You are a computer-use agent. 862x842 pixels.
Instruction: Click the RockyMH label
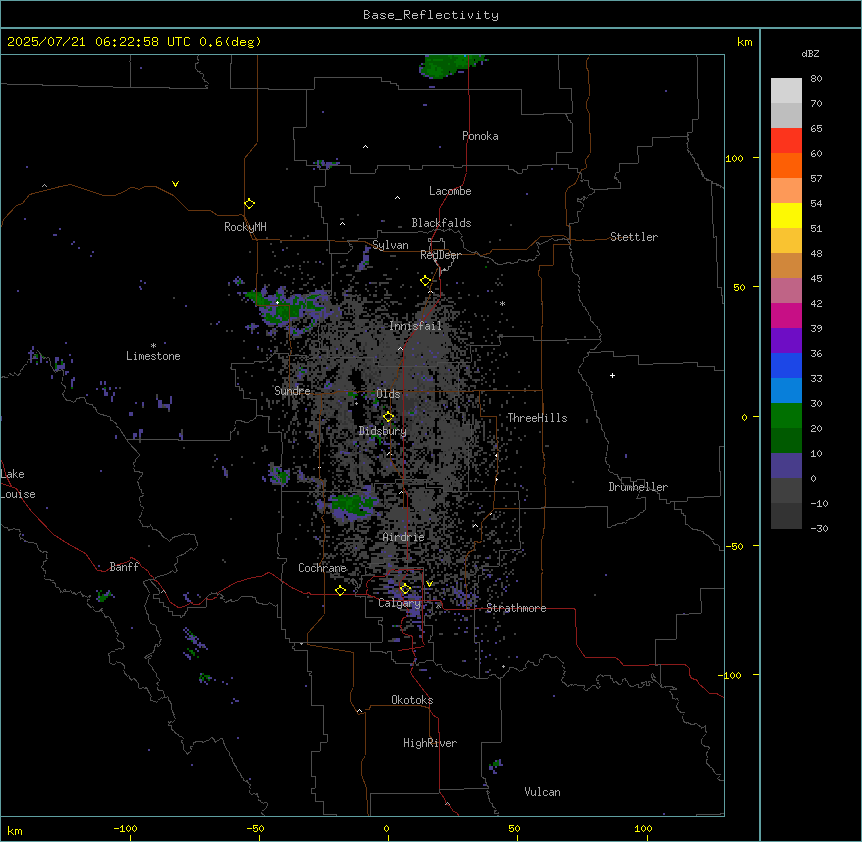(x=245, y=227)
